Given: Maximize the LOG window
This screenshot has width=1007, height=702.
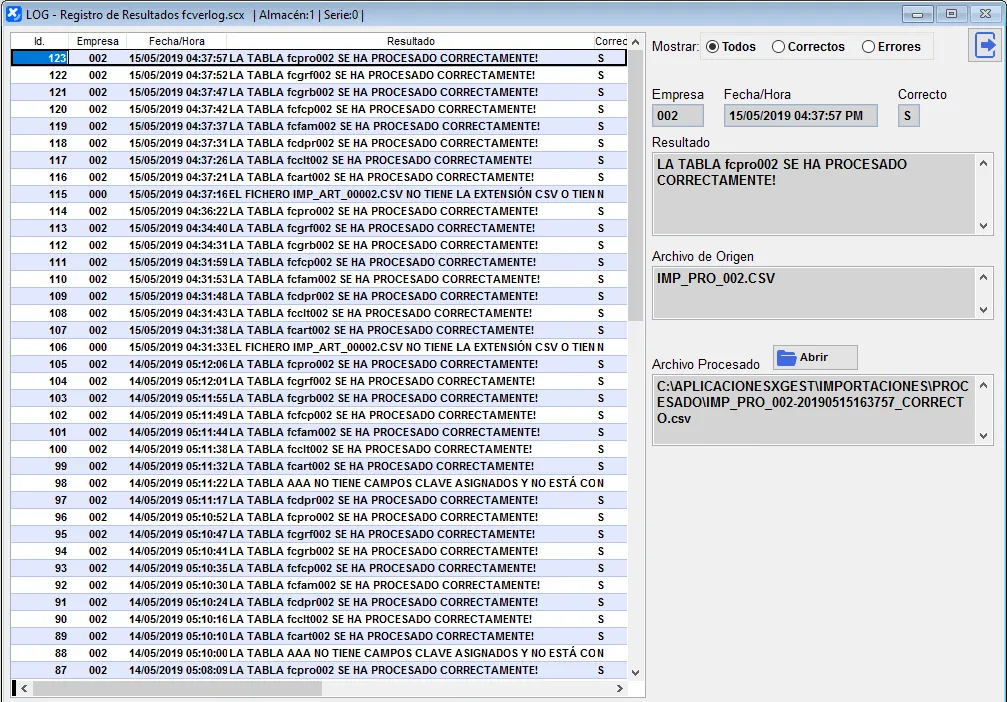Looking at the screenshot, I should tap(950, 14).
